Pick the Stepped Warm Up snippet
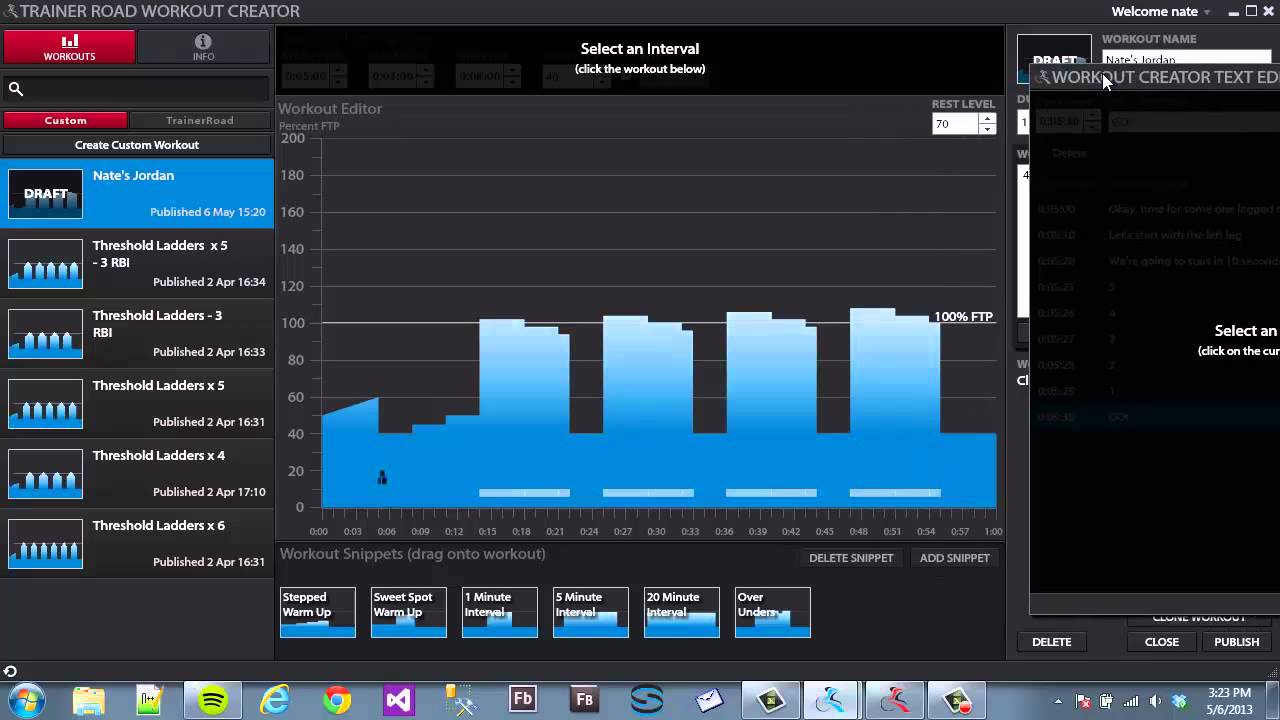 [x=318, y=612]
